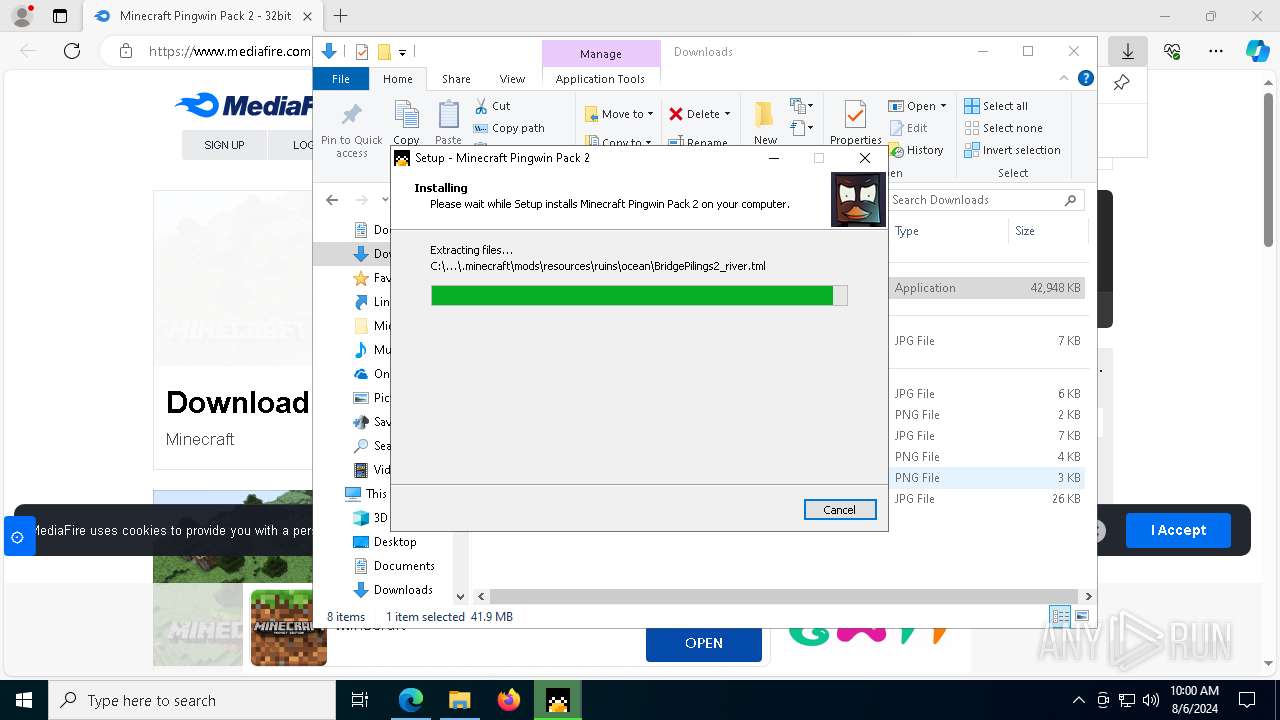The width and height of the screenshot is (1280, 720).
Task: Open the Delete dropdown arrow
Action: [727, 114]
